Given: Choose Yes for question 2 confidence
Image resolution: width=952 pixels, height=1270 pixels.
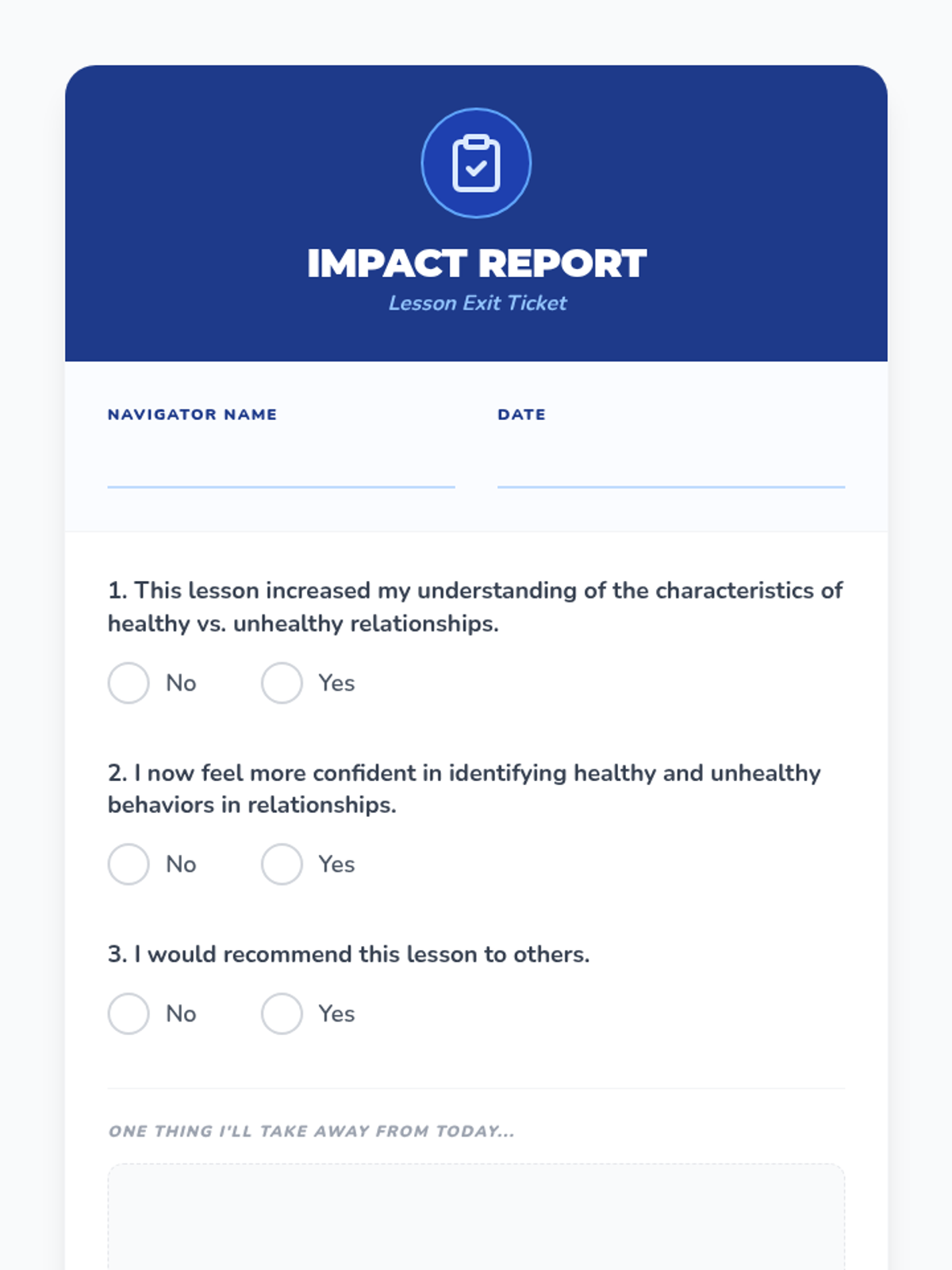Looking at the screenshot, I should coord(282,864).
